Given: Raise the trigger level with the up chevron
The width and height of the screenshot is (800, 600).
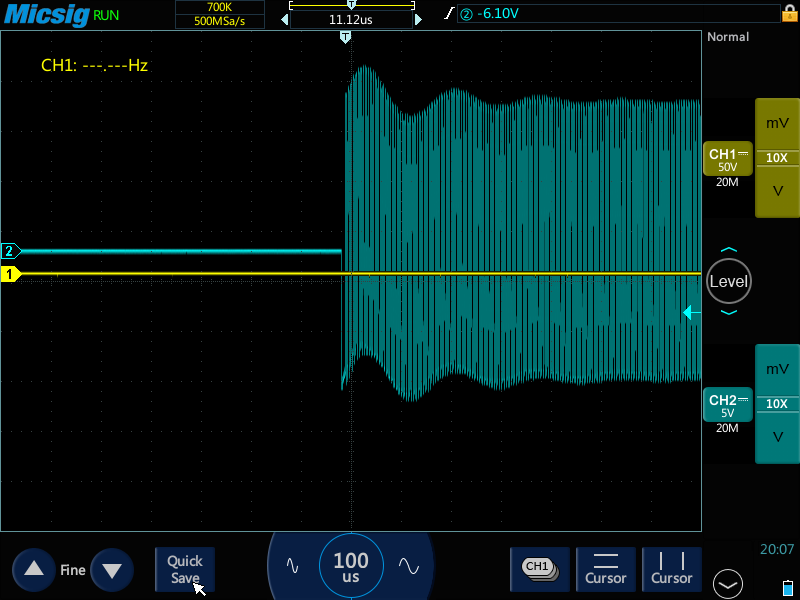Looking at the screenshot, I should tap(729, 250).
